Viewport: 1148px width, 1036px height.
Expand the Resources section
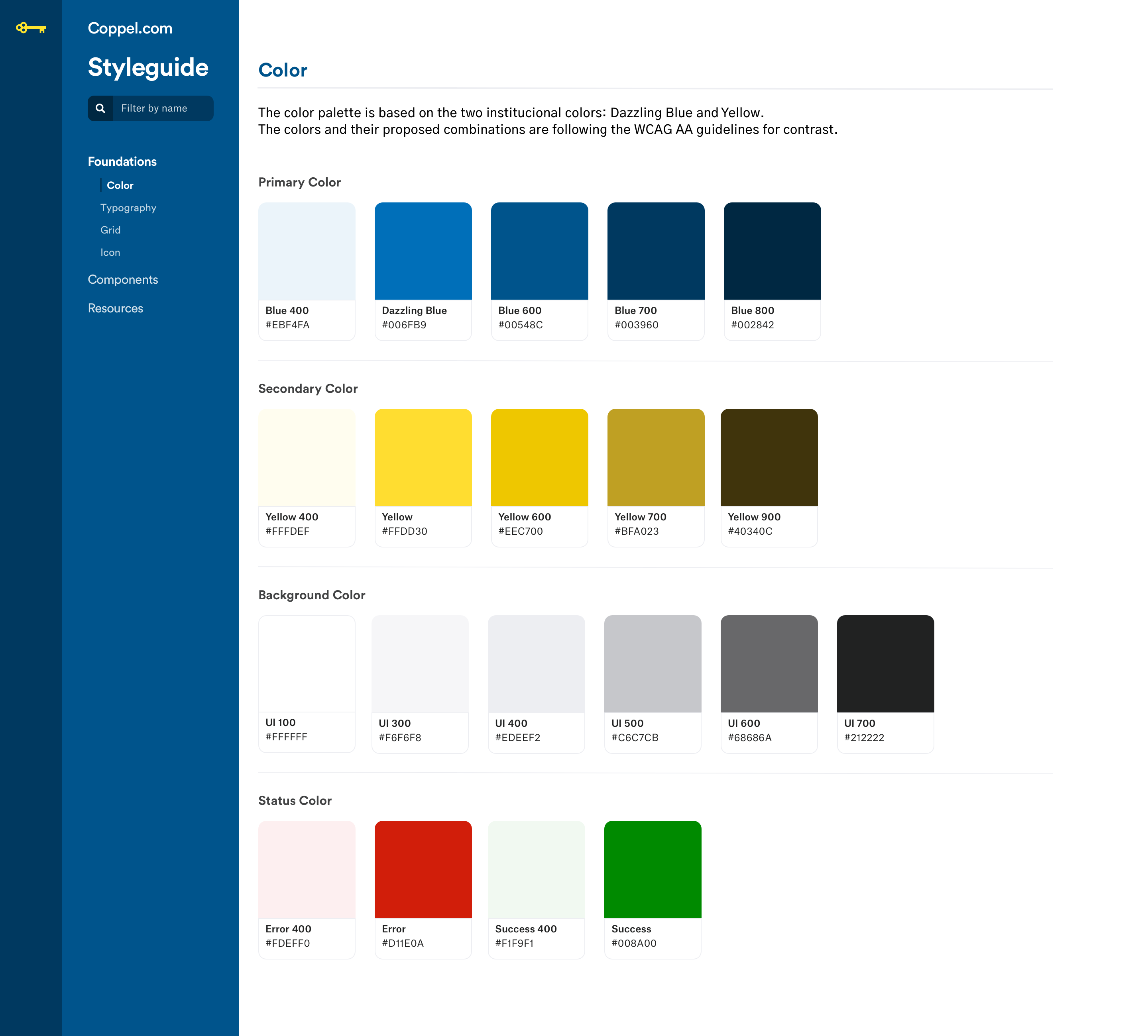click(x=115, y=308)
